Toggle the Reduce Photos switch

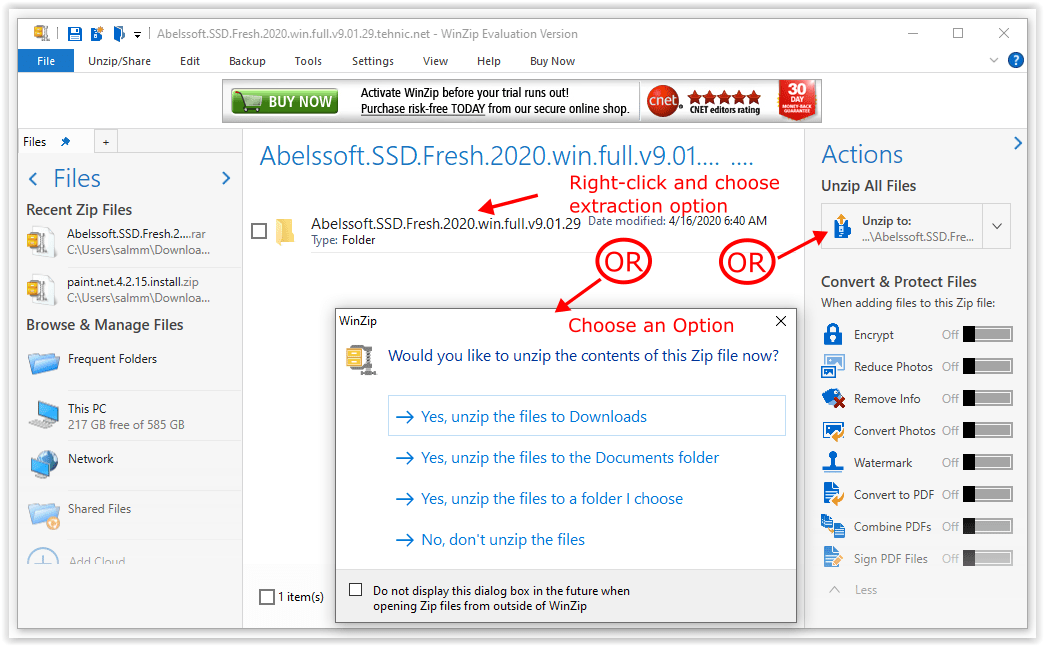click(x=988, y=366)
